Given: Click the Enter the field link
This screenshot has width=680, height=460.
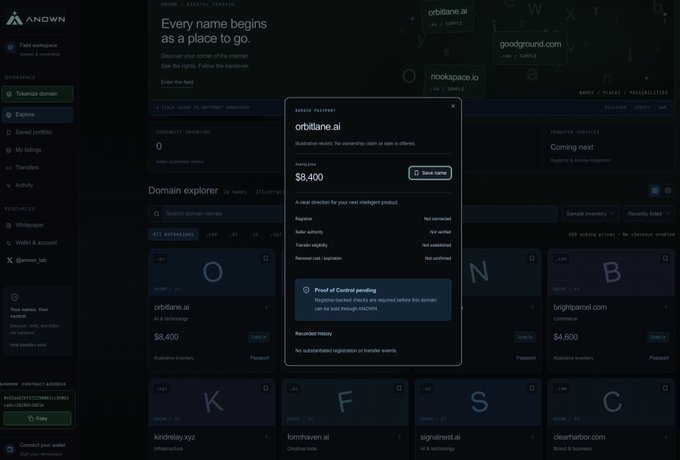Looking at the screenshot, I should point(177,82).
